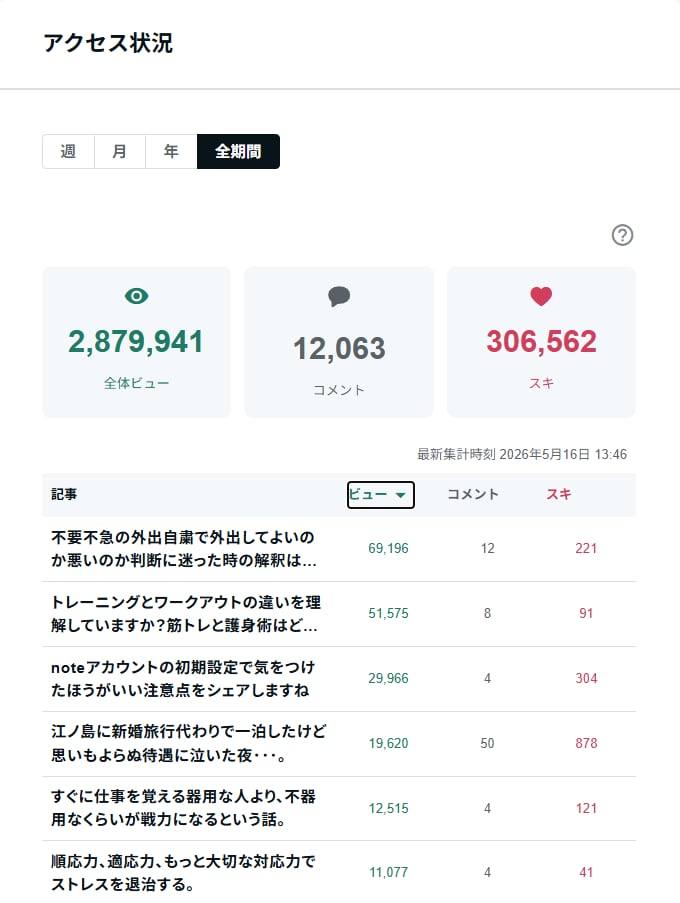Open the help question-mark icon
The image size is (680, 903).
tap(622, 235)
